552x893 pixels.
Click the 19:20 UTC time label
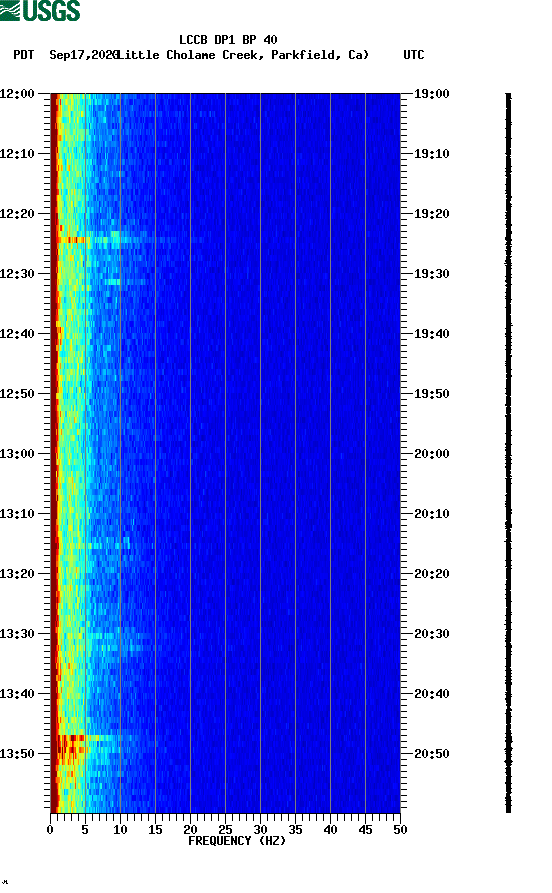pyautogui.click(x=432, y=214)
